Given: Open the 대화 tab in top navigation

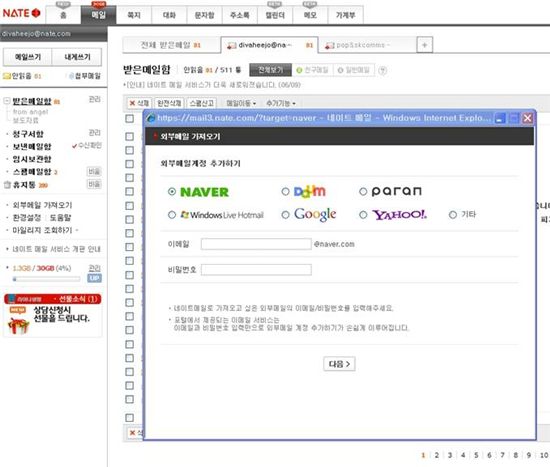Looking at the screenshot, I should click(169, 15).
